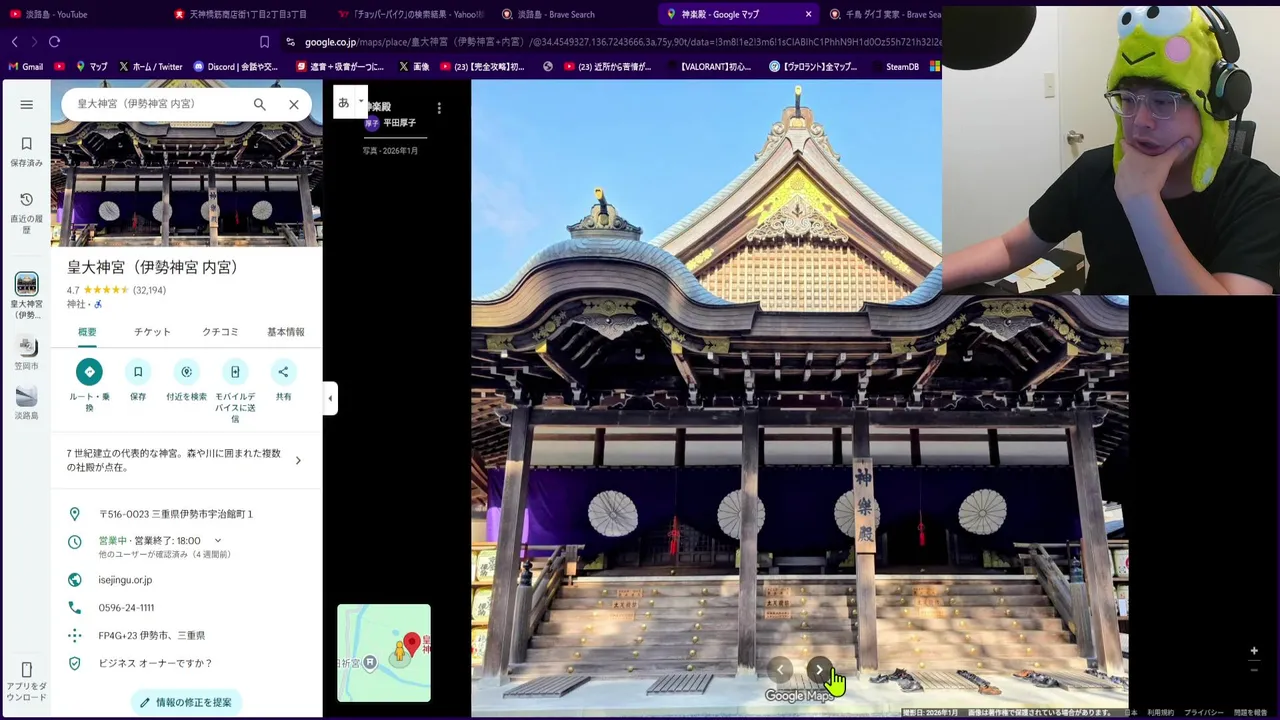
Task: Click the browser back button
Action: coord(14,42)
